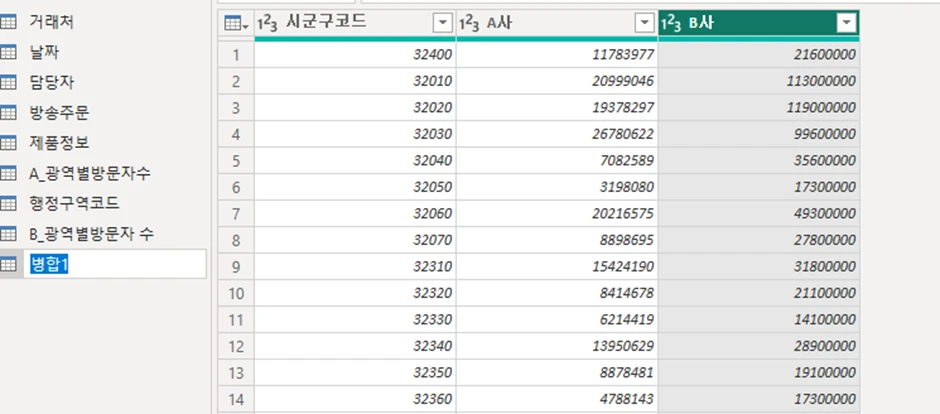Open B사 column filter dropdown
Viewport: 940px width, 414px height.
(x=846, y=23)
